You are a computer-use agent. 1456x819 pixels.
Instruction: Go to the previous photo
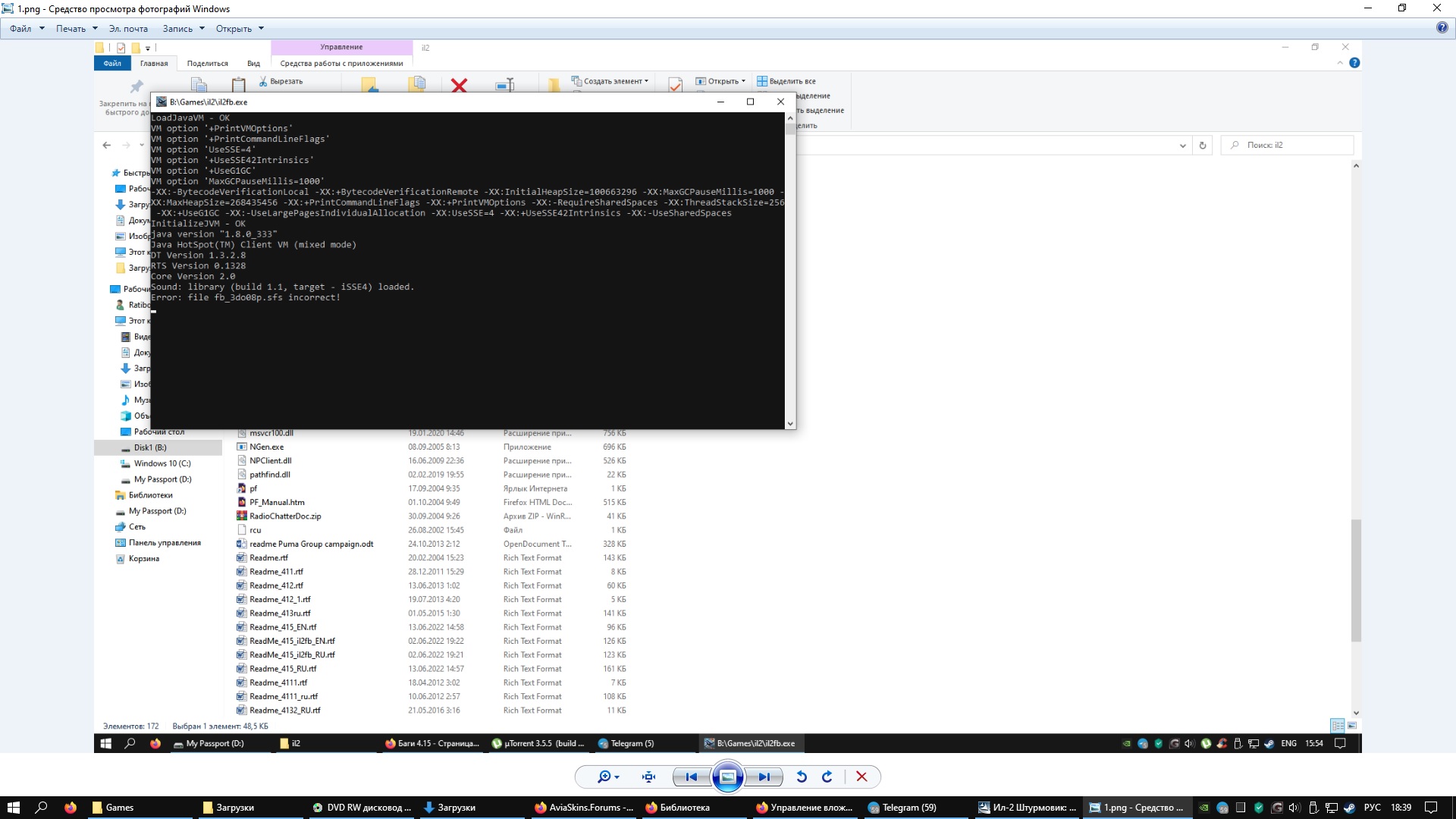click(x=691, y=777)
